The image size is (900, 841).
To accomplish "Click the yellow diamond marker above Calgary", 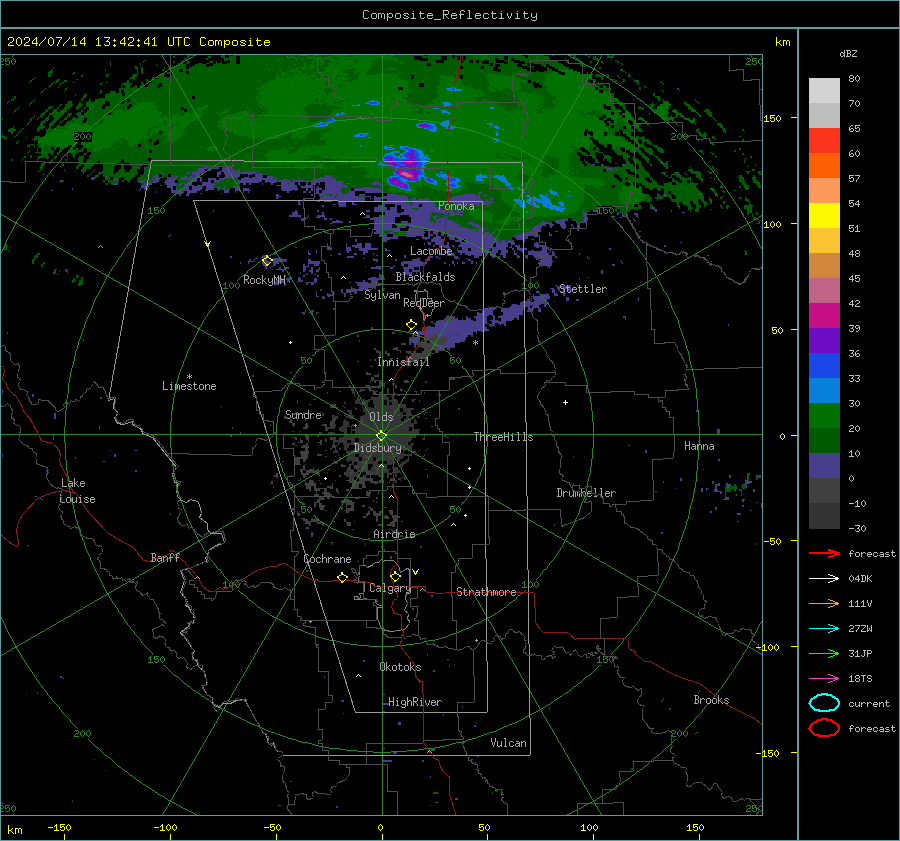I will pos(395,576).
